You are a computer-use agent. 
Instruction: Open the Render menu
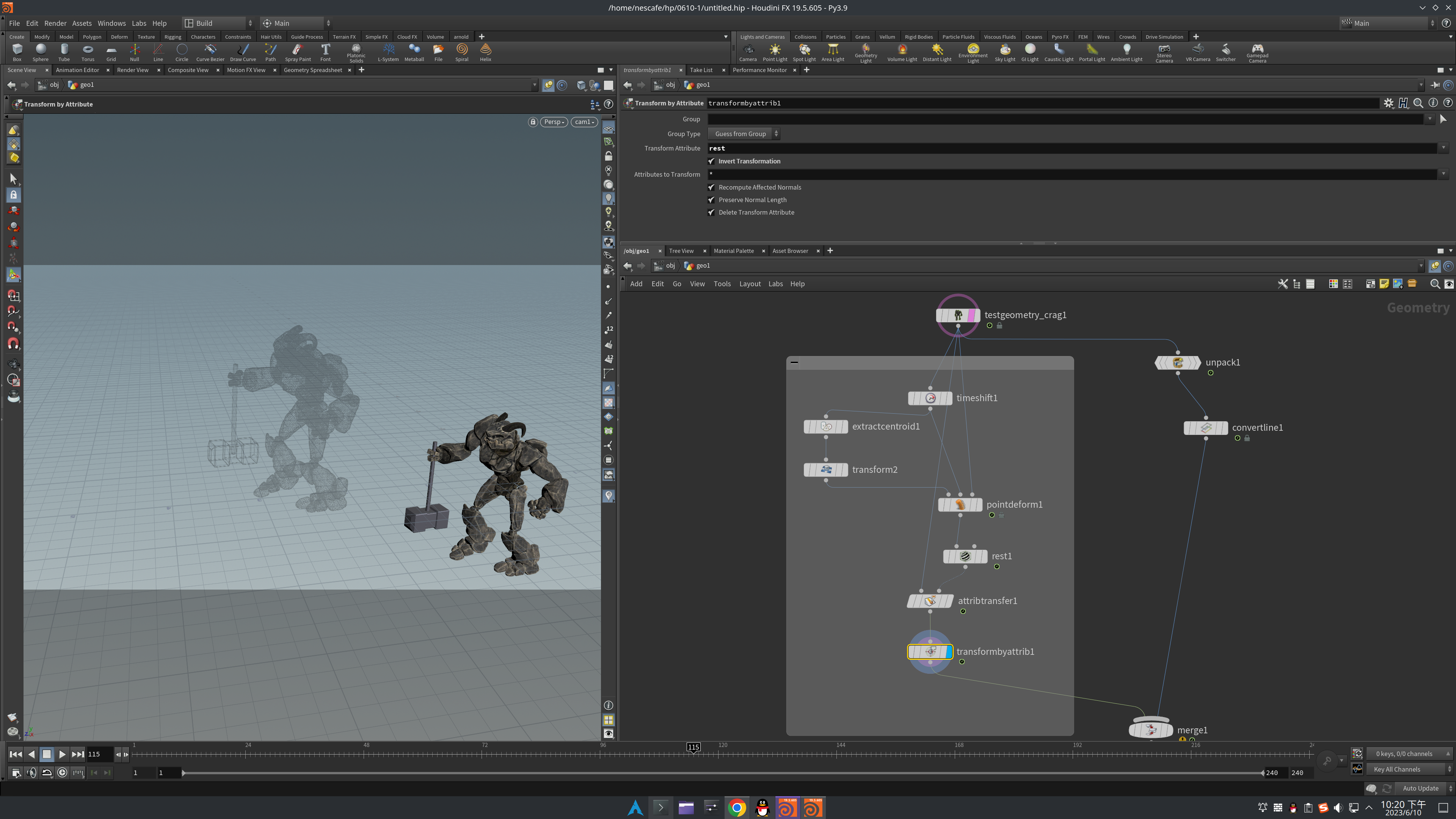click(55, 23)
